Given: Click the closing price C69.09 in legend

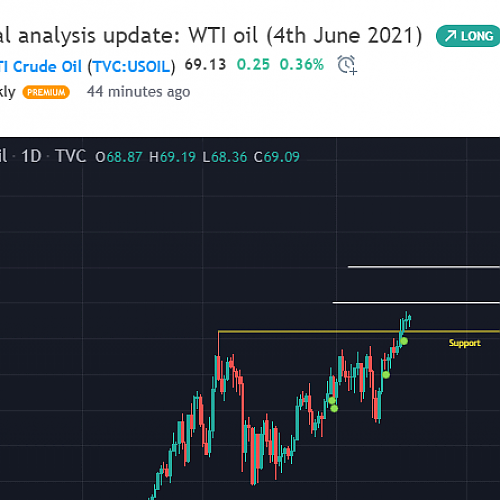Looking at the screenshot, I should click(277, 157).
